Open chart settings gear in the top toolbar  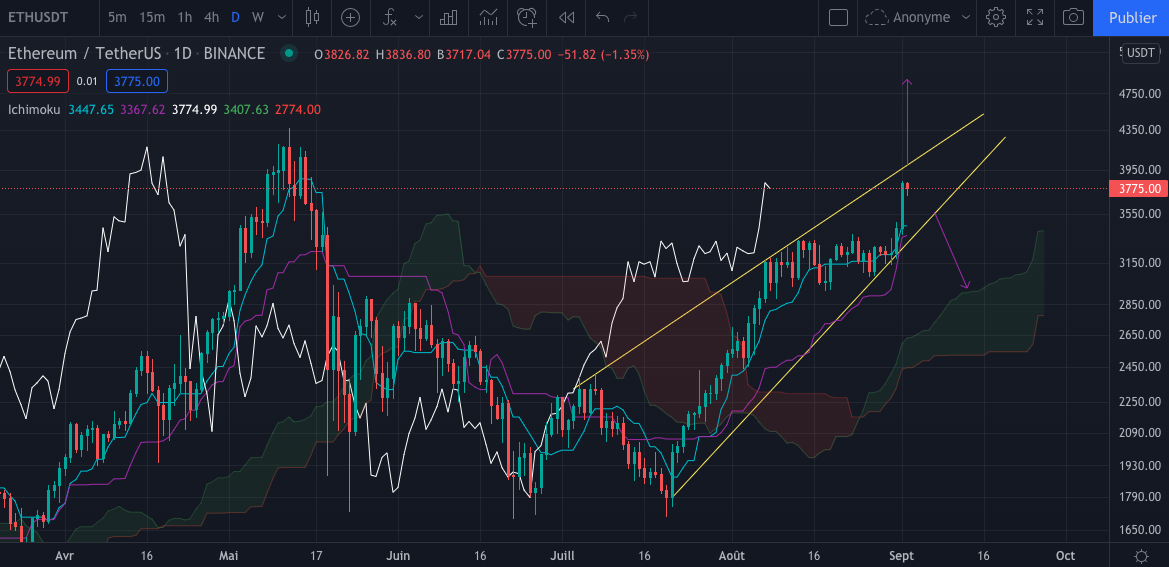click(x=995, y=17)
